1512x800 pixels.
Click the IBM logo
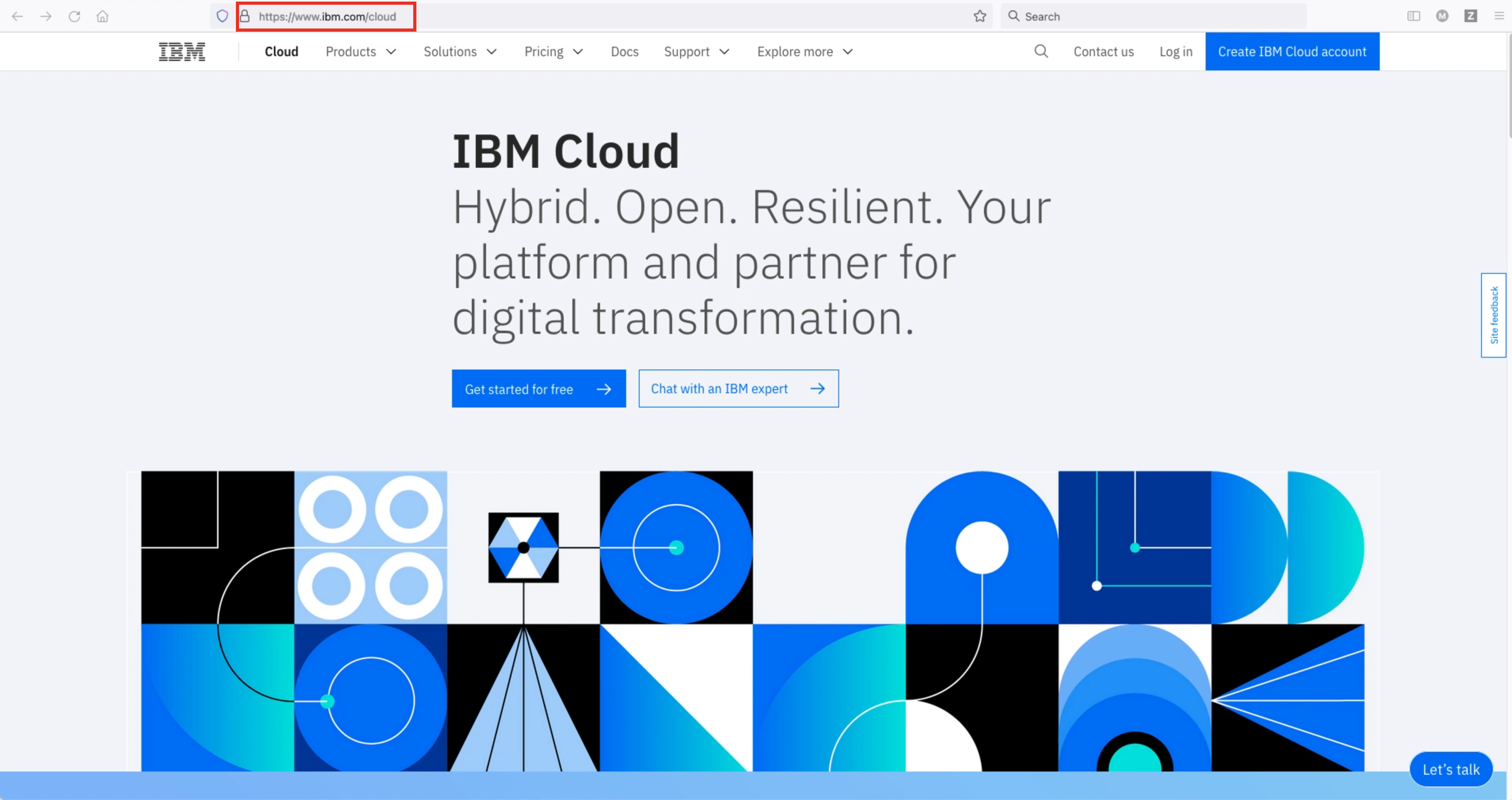point(182,51)
